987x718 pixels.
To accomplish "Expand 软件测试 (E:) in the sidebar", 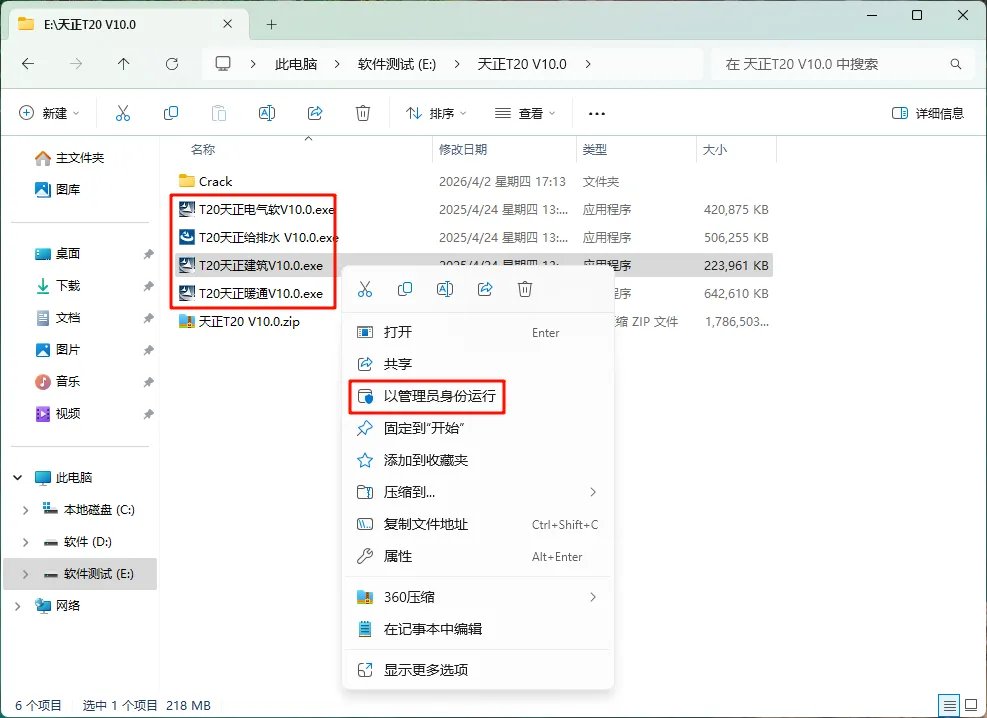I will coord(25,575).
